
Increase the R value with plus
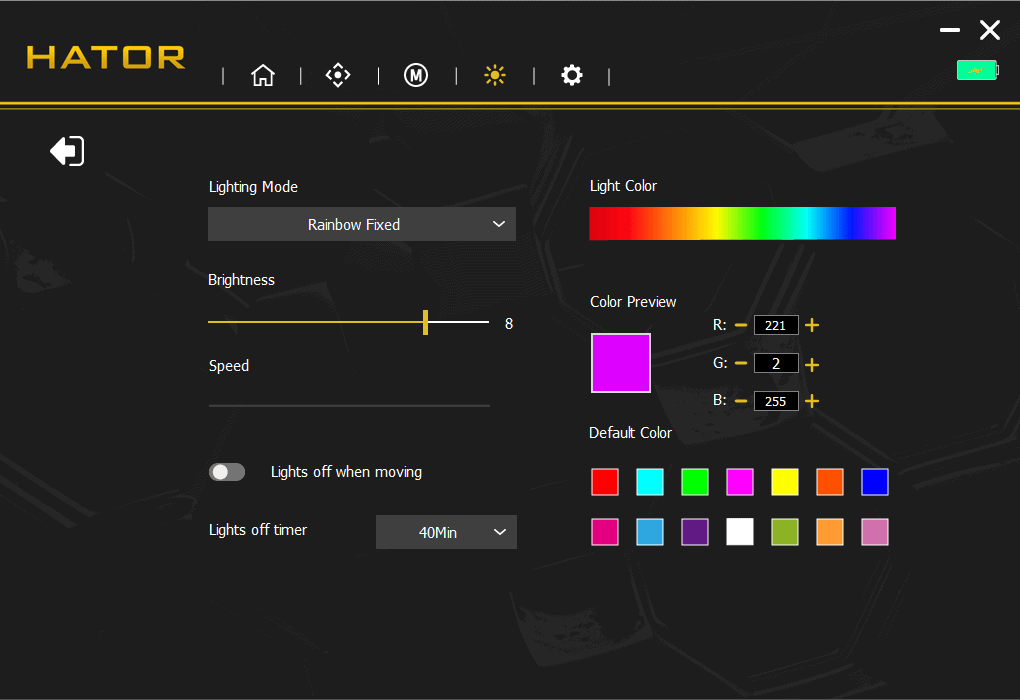click(812, 325)
